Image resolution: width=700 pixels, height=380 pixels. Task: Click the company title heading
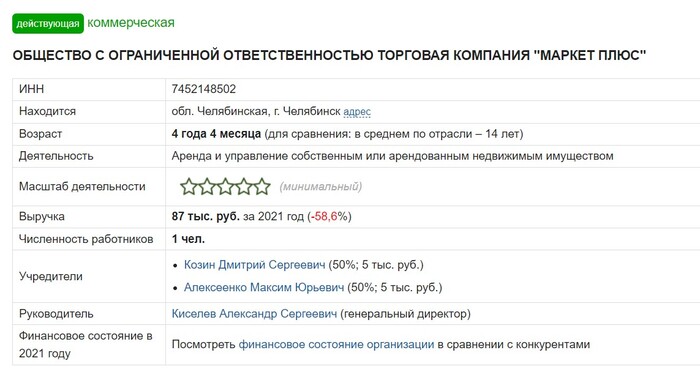pyautogui.click(x=329, y=55)
